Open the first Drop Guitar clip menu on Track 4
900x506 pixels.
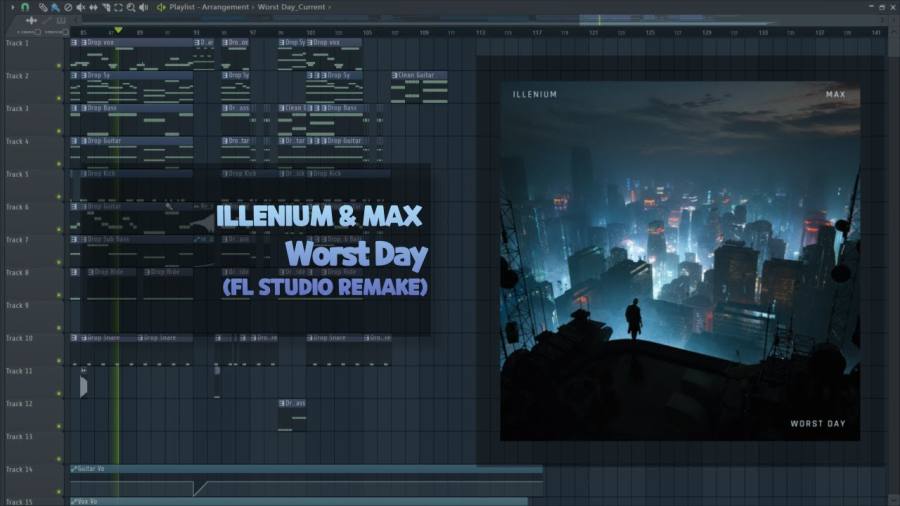click(84, 141)
